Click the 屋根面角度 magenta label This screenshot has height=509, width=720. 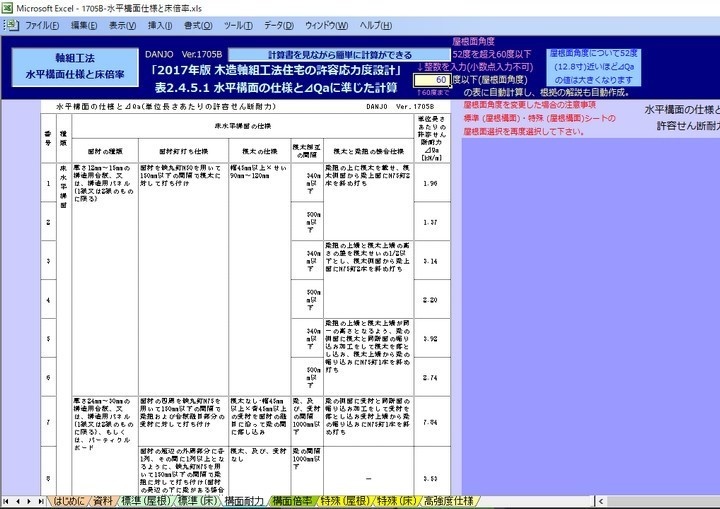pos(473,41)
